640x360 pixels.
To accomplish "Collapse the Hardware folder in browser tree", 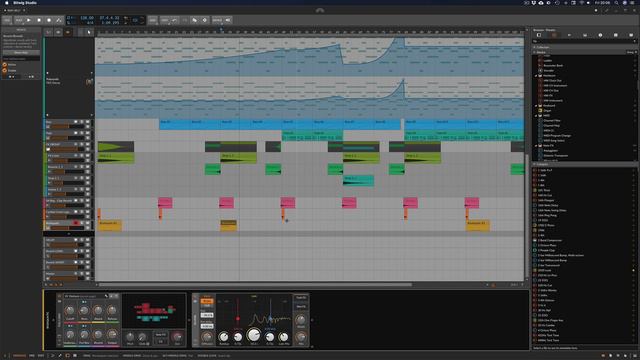I will 536,76.
